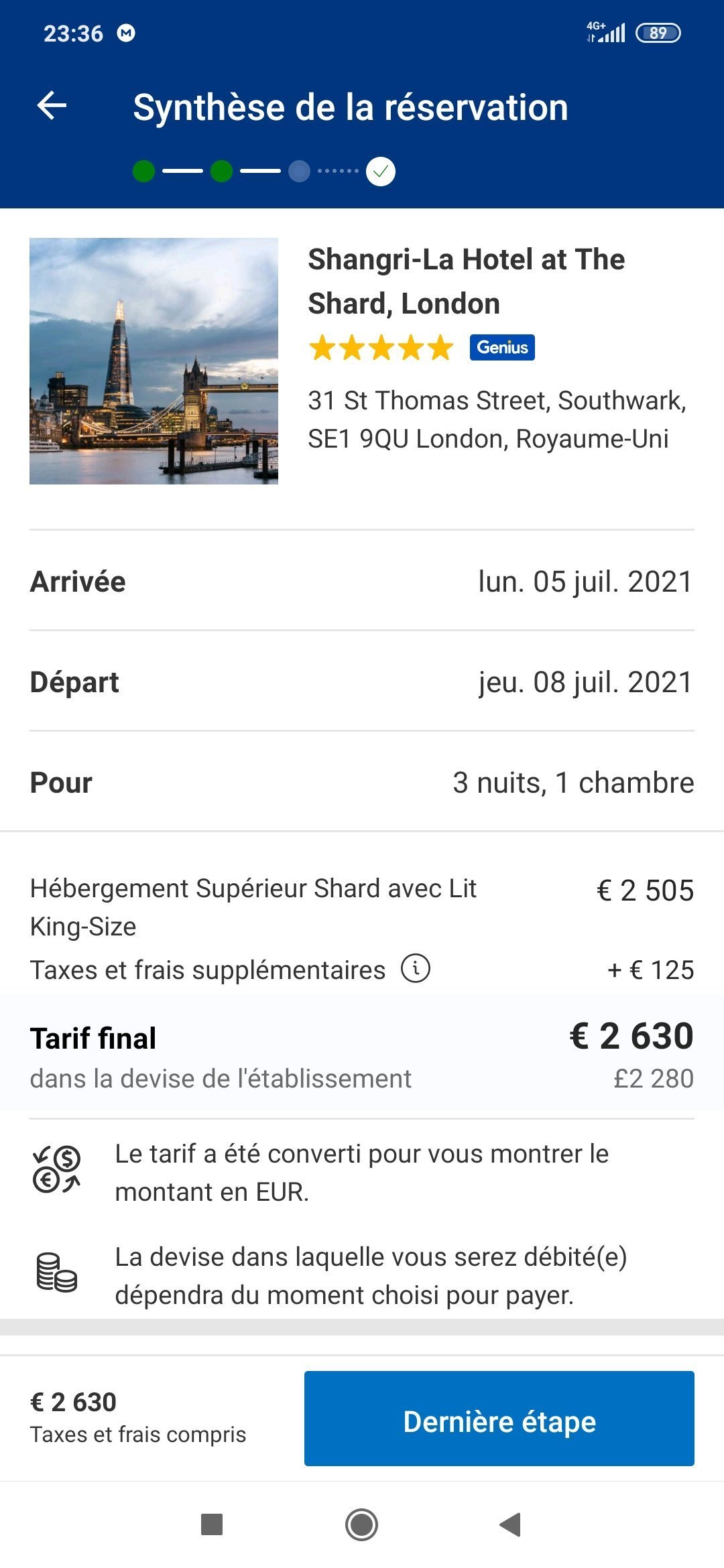Tap the 3 nuits, 1 chambre row

[x=362, y=782]
